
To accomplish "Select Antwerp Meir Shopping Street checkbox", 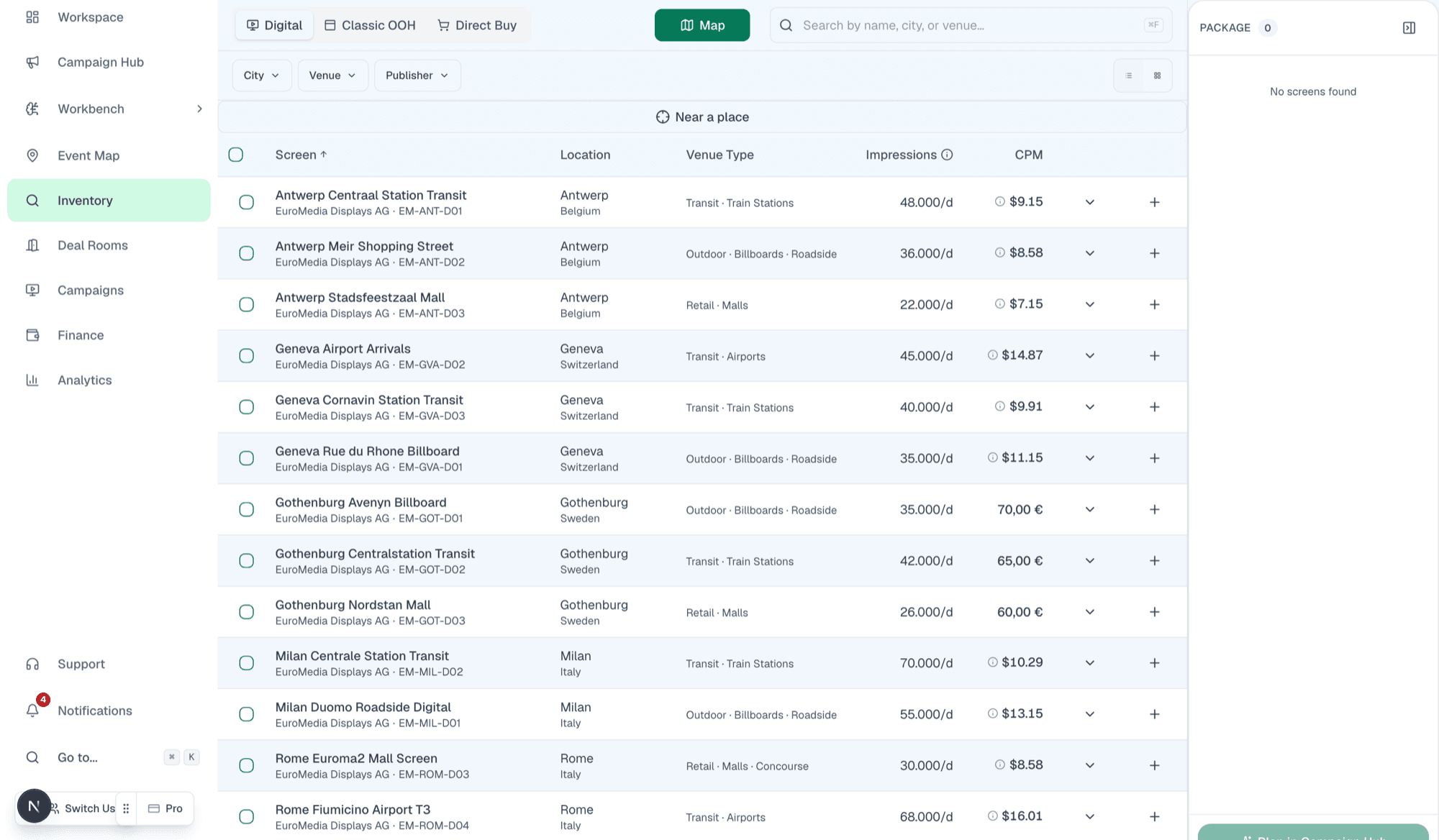I will click(x=247, y=253).
